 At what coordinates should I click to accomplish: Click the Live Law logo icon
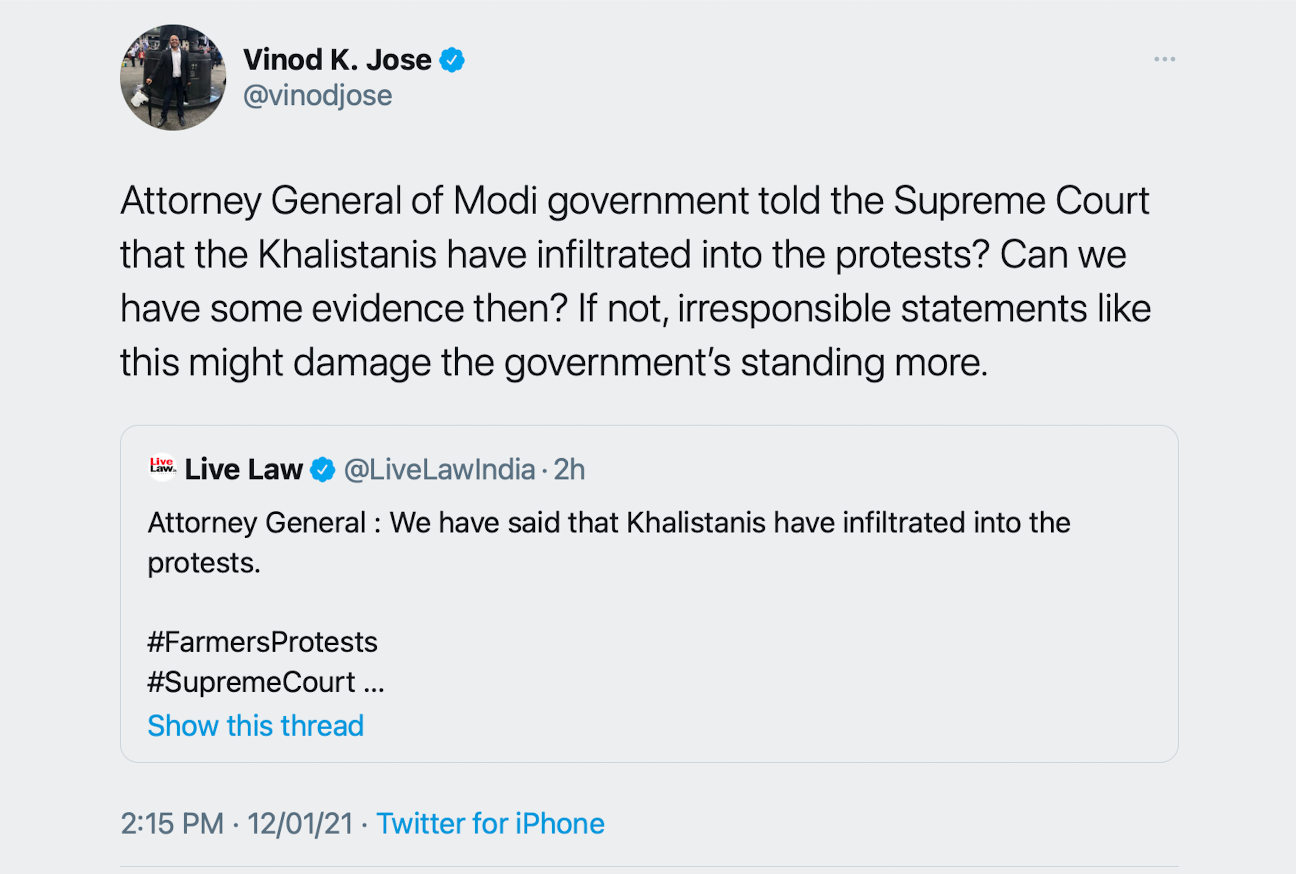(162, 468)
